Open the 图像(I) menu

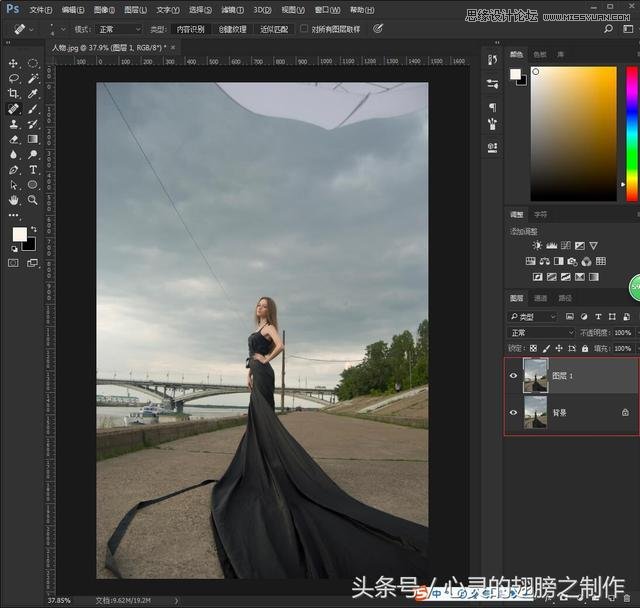(102, 9)
